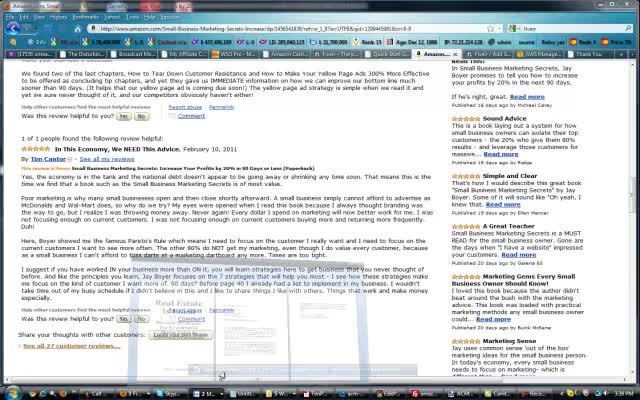The width and height of the screenshot is (640, 400).
Task: Open the File menu
Action: 10,17
